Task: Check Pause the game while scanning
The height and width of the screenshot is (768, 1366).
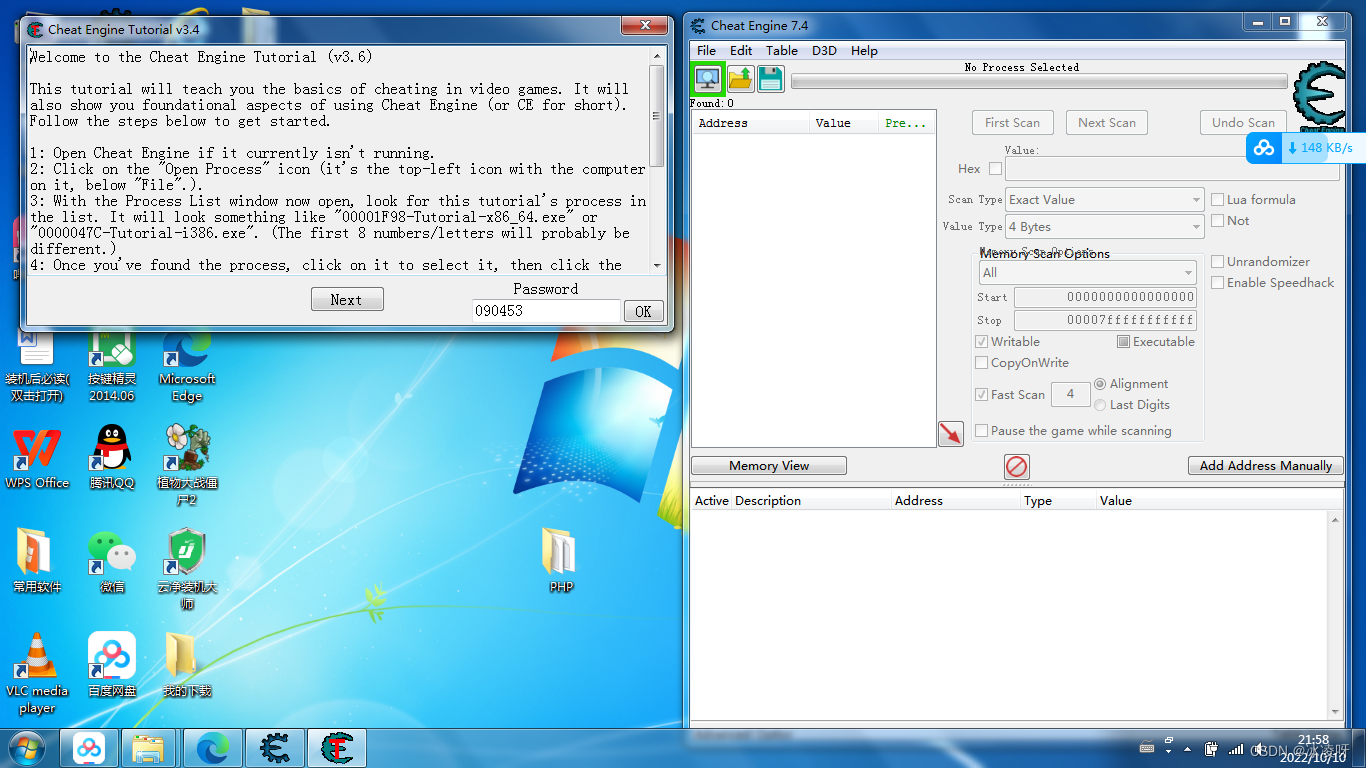Action: (x=981, y=431)
